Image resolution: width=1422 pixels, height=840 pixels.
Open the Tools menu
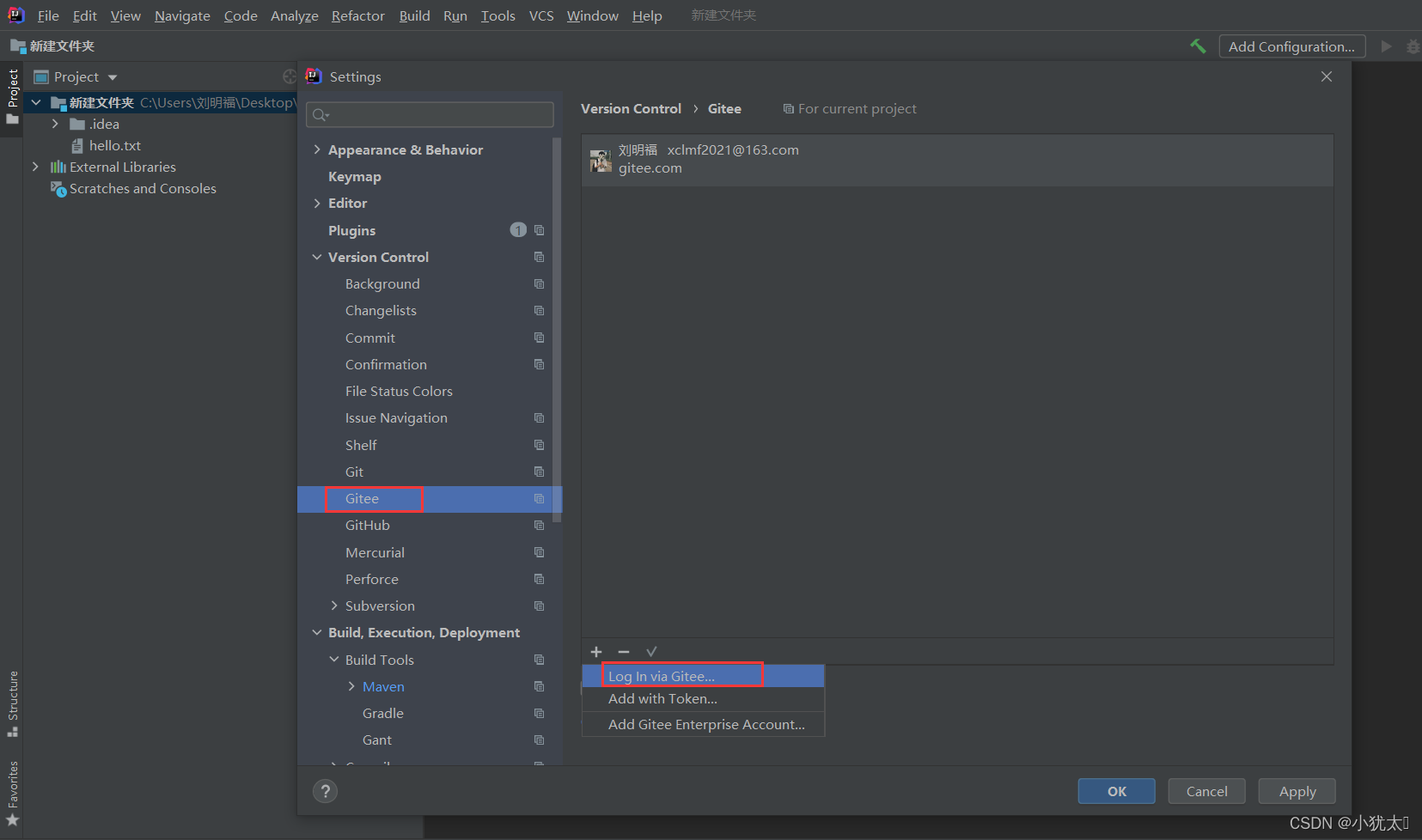(x=498, y=15)
